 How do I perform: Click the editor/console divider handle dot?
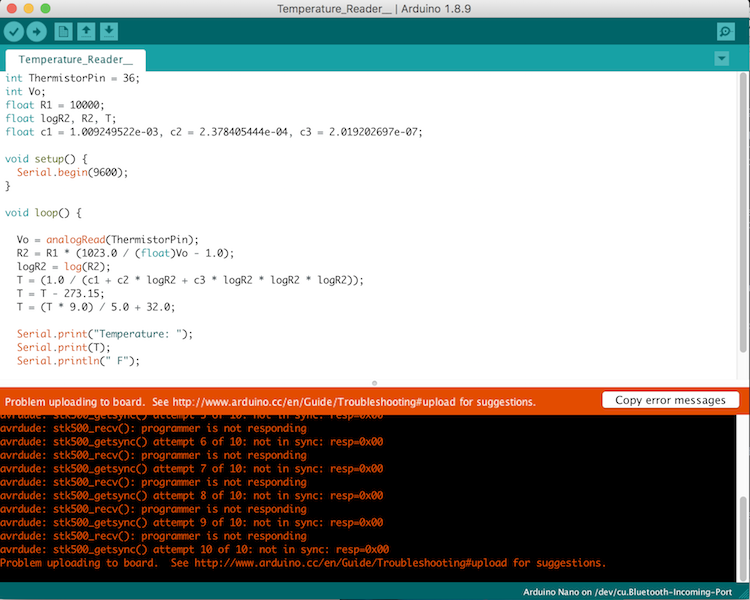click(375, 383)
